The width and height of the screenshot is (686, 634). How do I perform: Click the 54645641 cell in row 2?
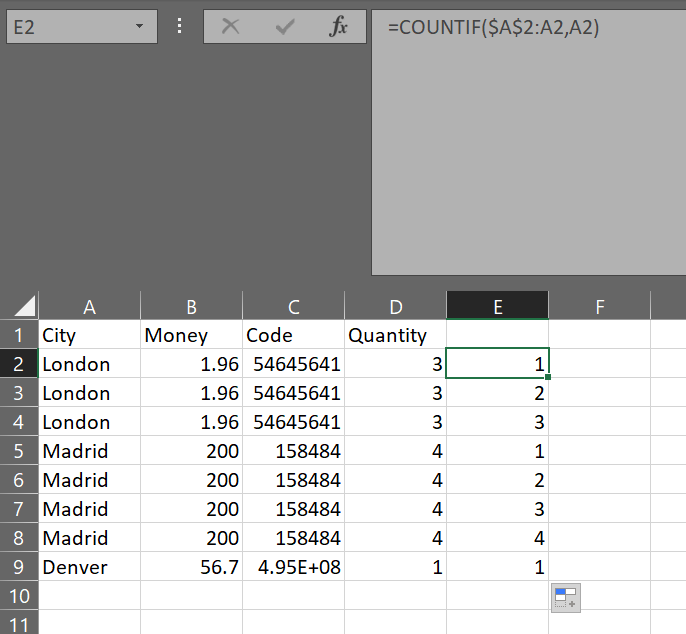(294, 364)
